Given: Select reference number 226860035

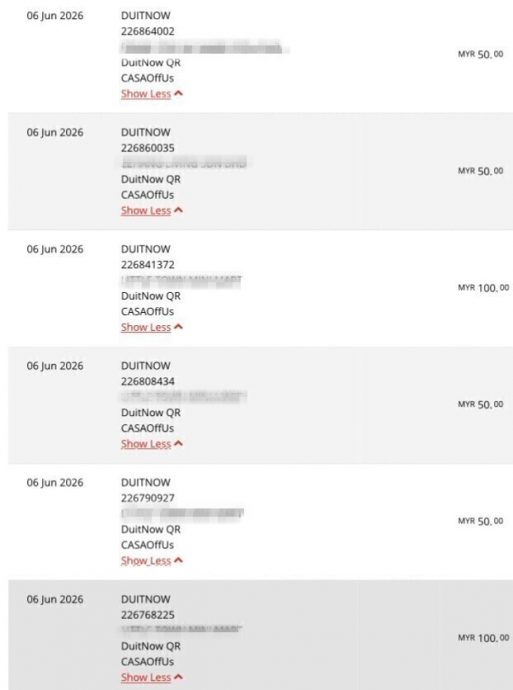Looking at the screenshot, I should [x=148, y=148].
